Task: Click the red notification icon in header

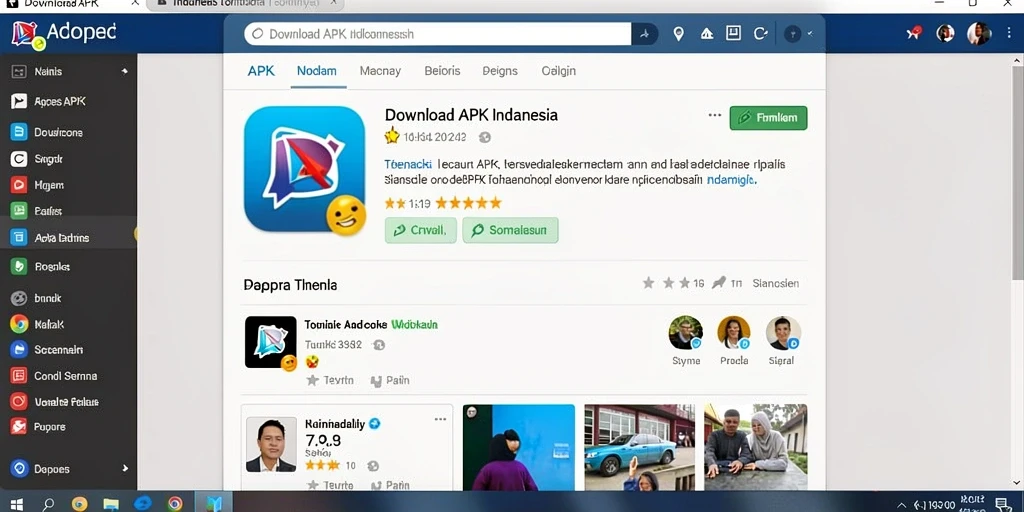Action: pos(914,33)
